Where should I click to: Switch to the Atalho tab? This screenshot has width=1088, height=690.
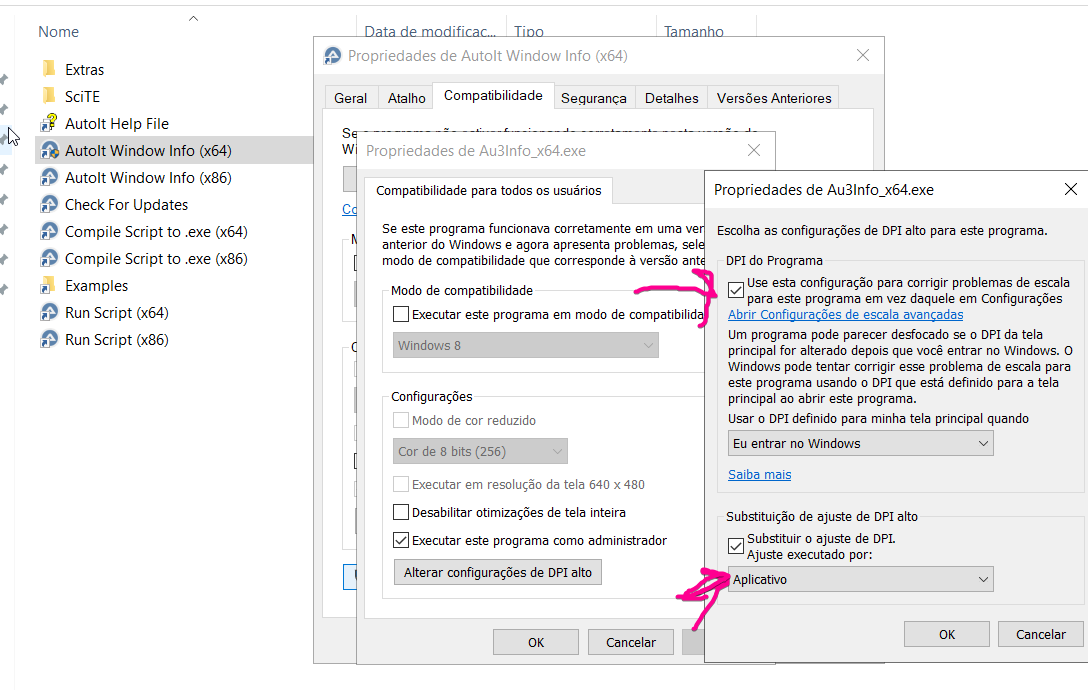(407, 98)
